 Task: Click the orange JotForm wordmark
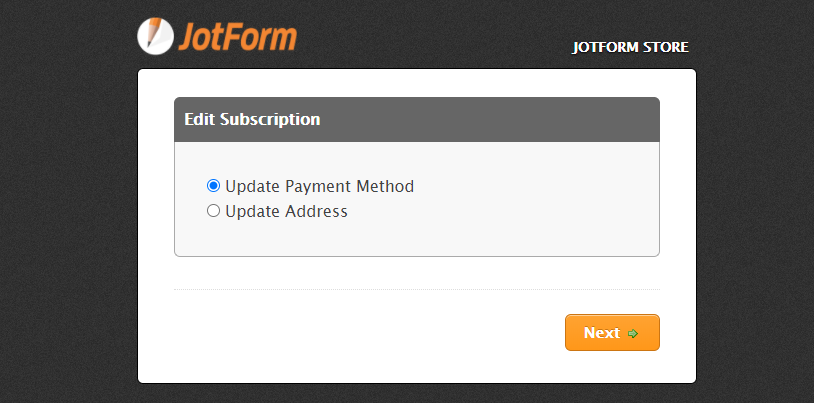point(237,37)
